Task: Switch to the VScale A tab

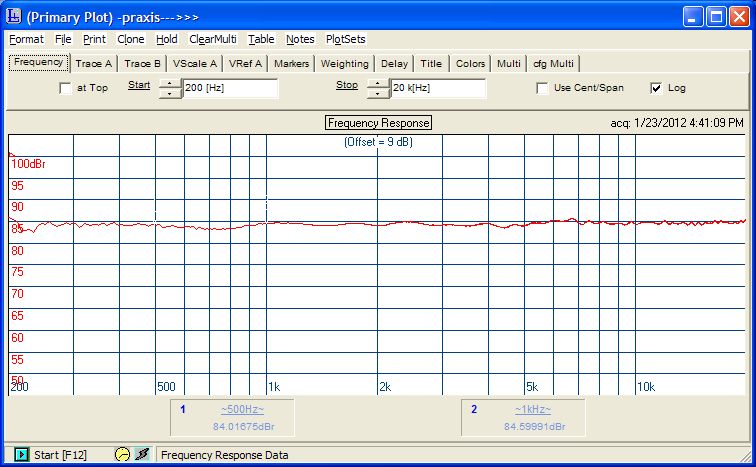Action: 195,64
